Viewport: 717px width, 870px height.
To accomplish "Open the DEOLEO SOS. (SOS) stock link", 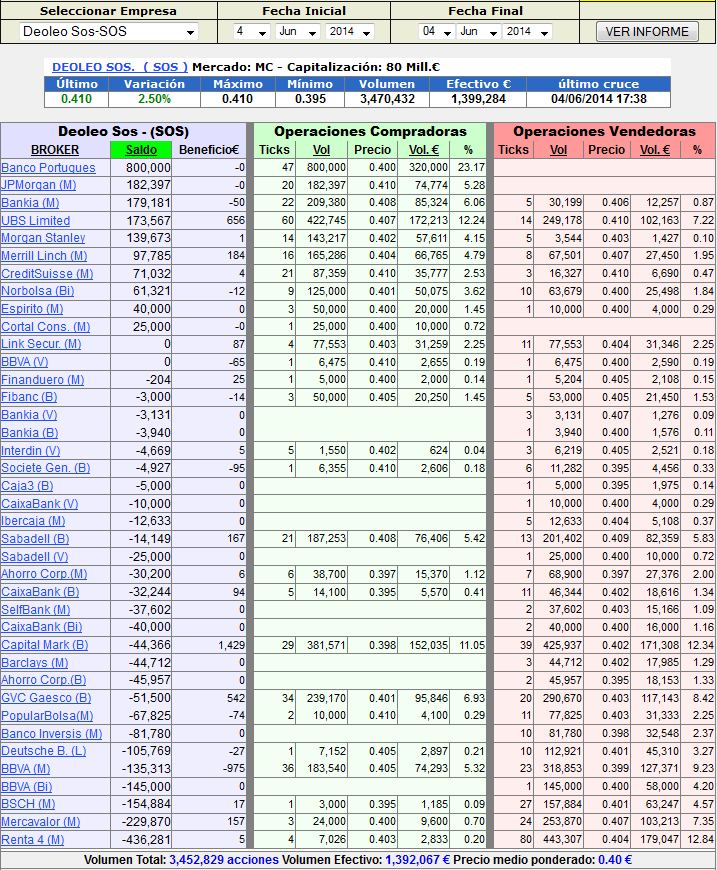I will coord(119,67).
